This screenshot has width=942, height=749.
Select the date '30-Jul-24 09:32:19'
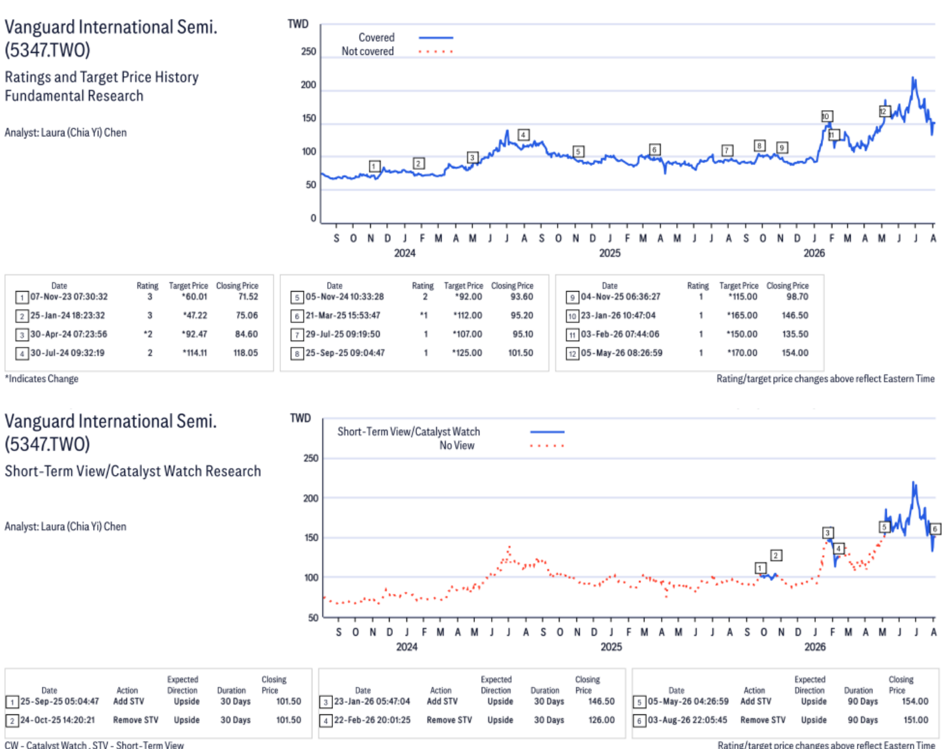coord(67,353)
